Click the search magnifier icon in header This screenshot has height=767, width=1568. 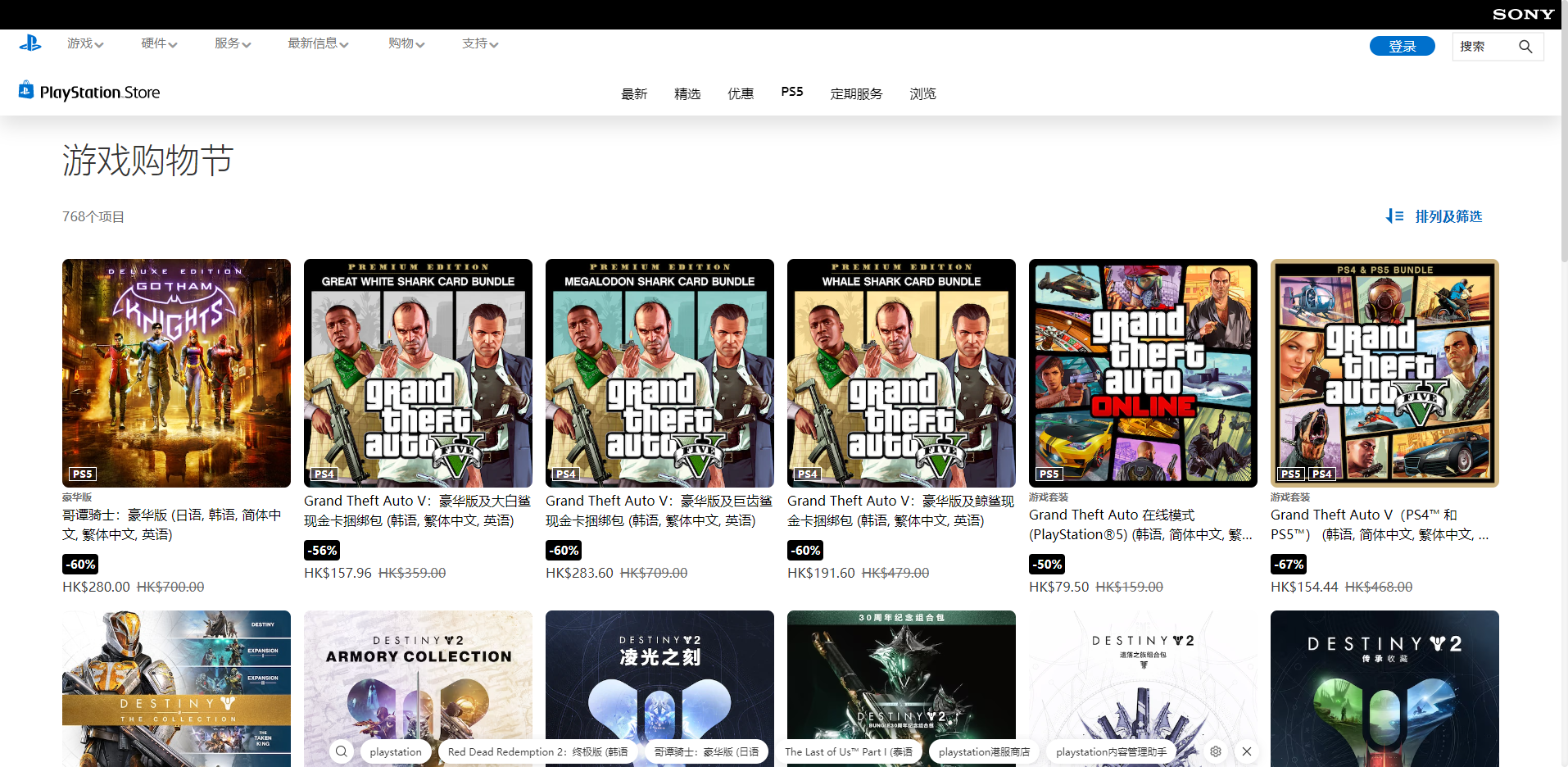[1525, 47]
